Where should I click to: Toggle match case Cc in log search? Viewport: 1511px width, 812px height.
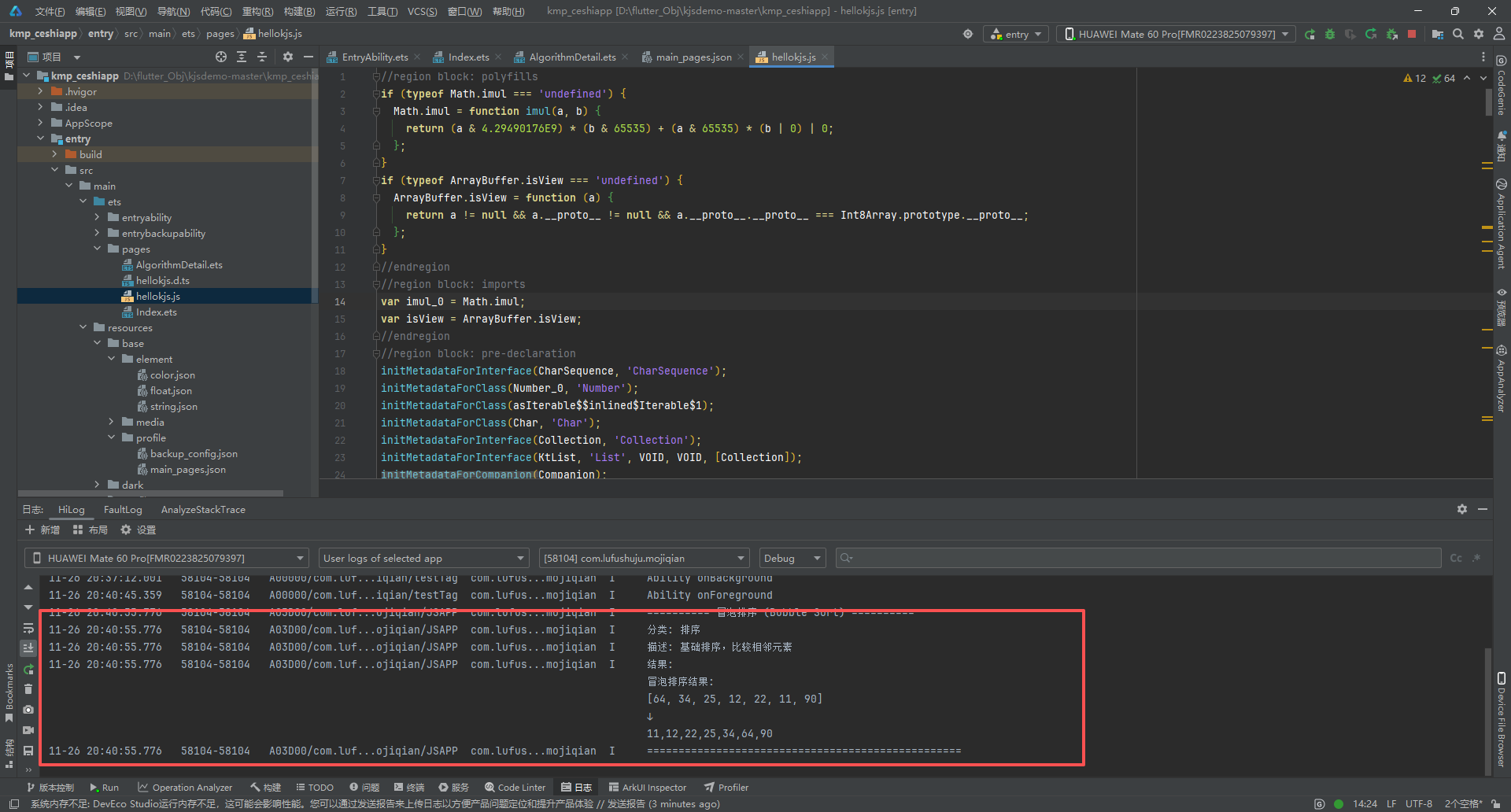coord(1456,558)
